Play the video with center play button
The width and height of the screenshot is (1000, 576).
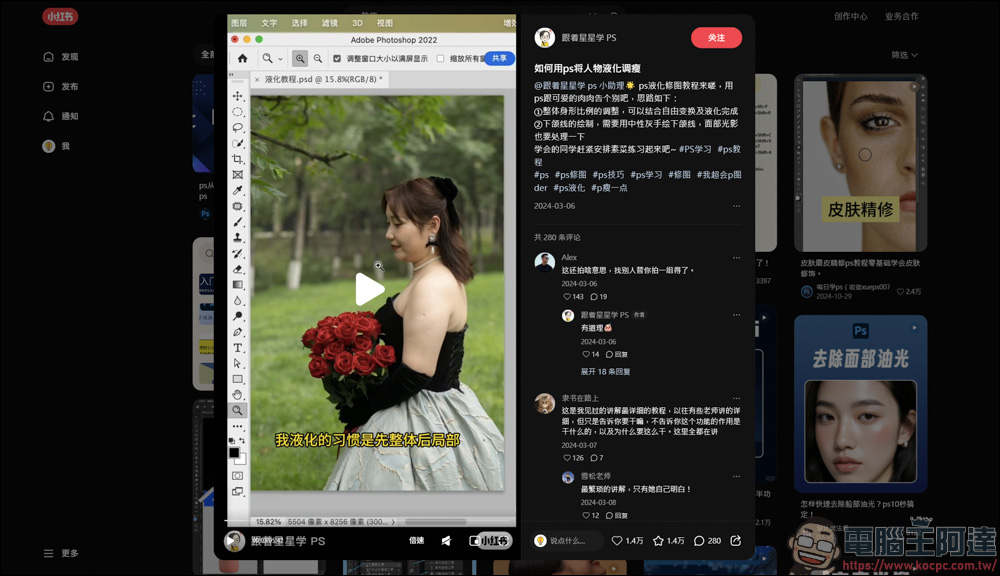point(369,290)
